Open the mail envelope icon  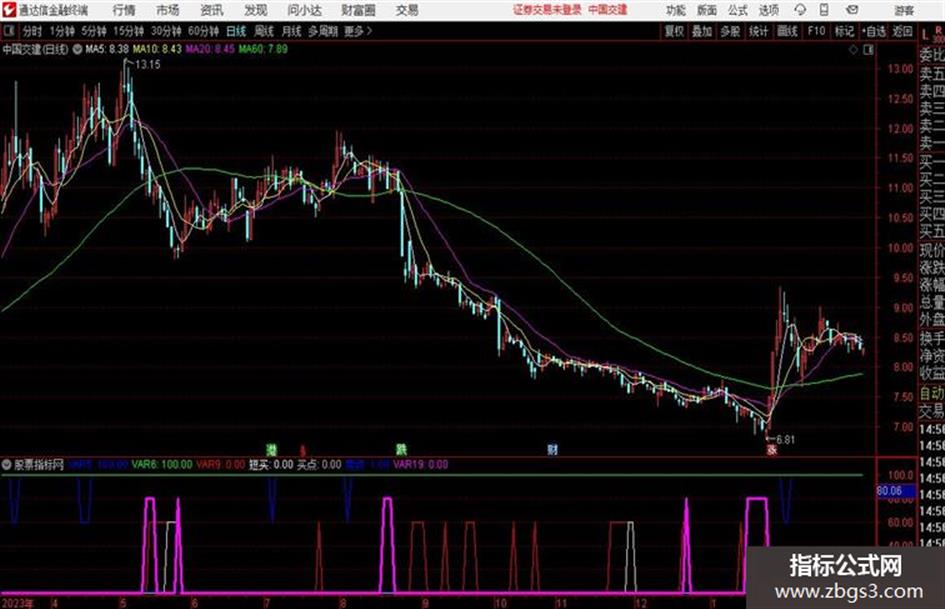[x=852, y=10]
